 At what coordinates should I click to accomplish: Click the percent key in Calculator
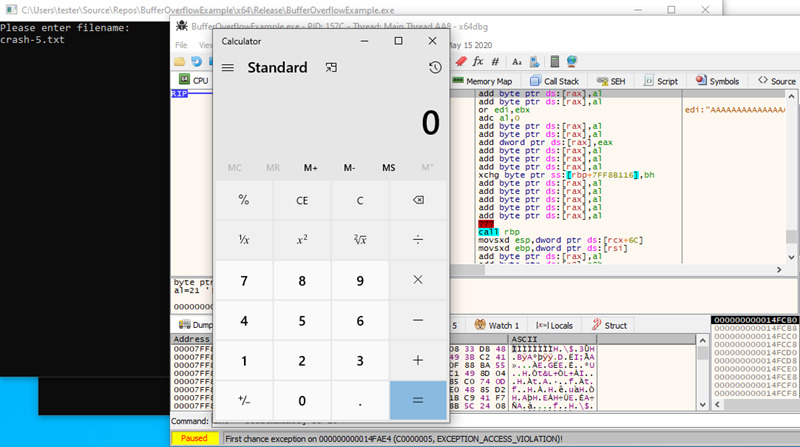point(244,200)
